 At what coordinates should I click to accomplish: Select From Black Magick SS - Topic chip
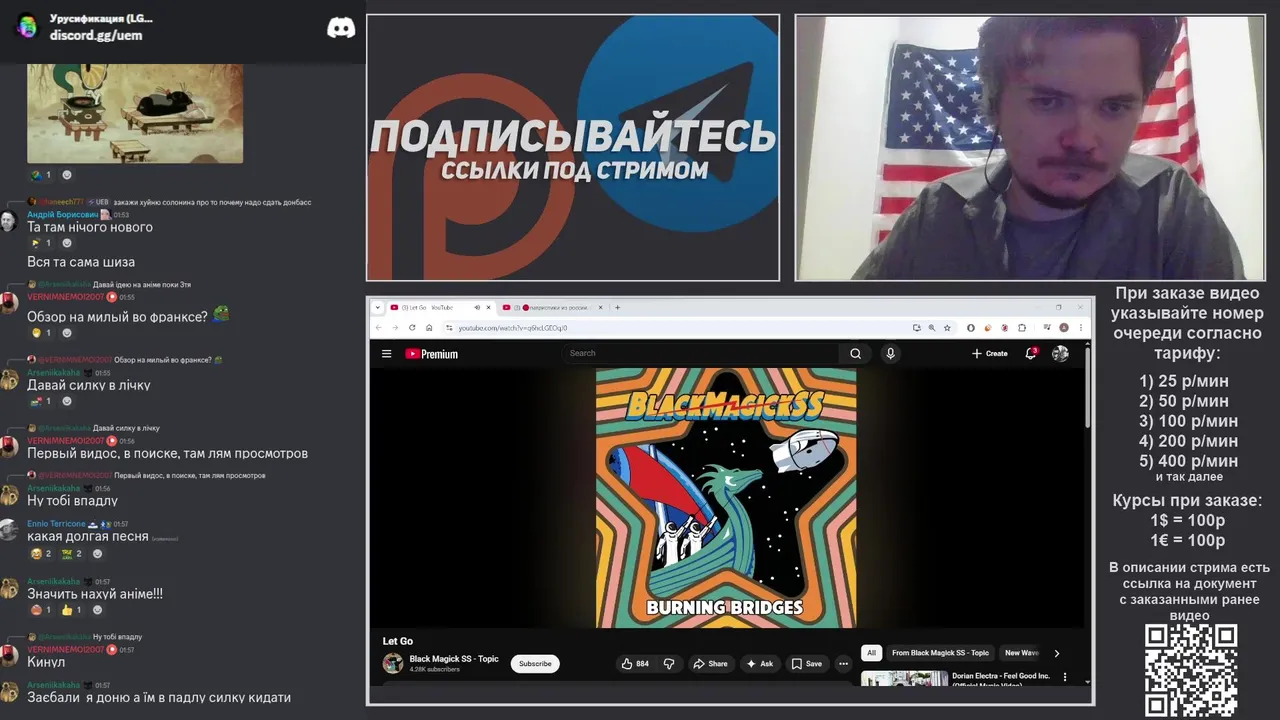pos(940,653)
